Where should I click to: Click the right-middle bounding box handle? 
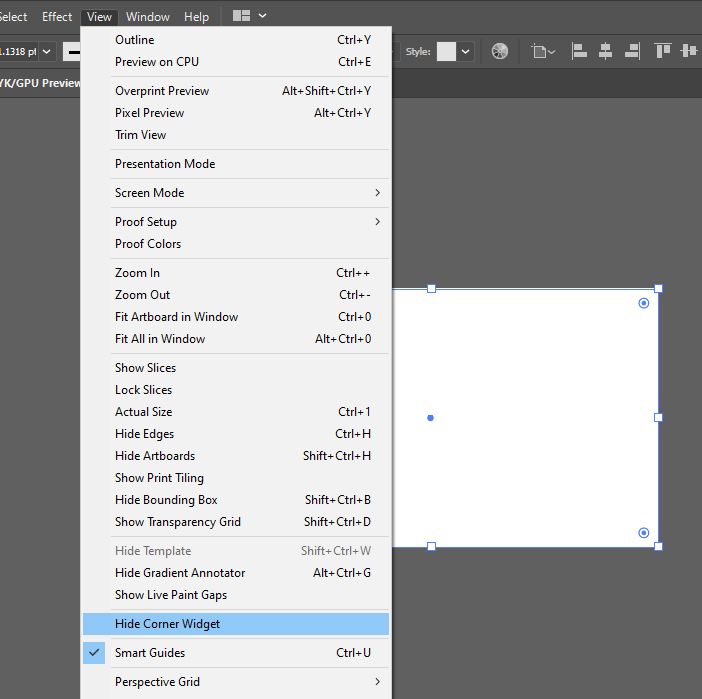[658, 417]
